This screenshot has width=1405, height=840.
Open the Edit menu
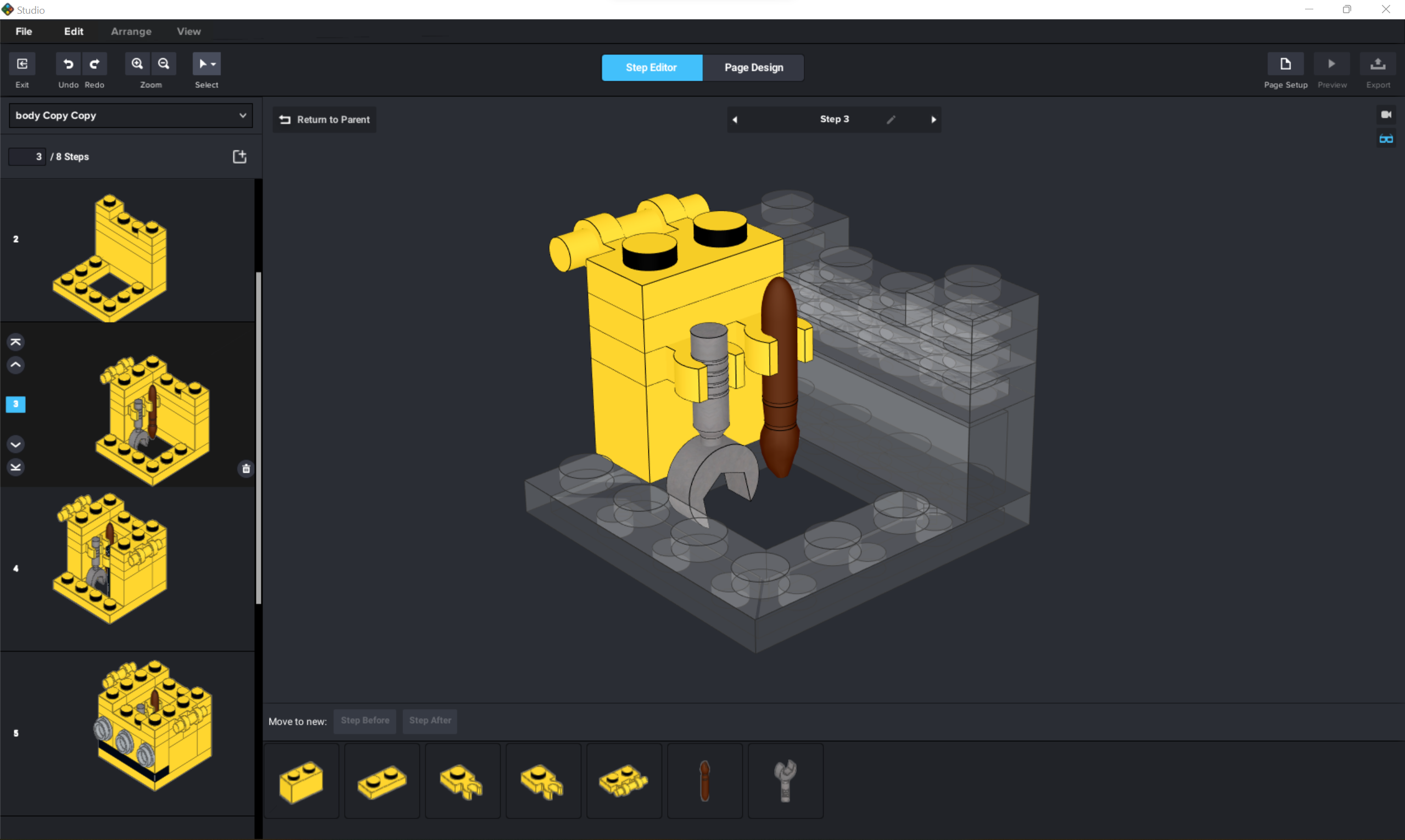pyautogui.click(x=74, y=31)
